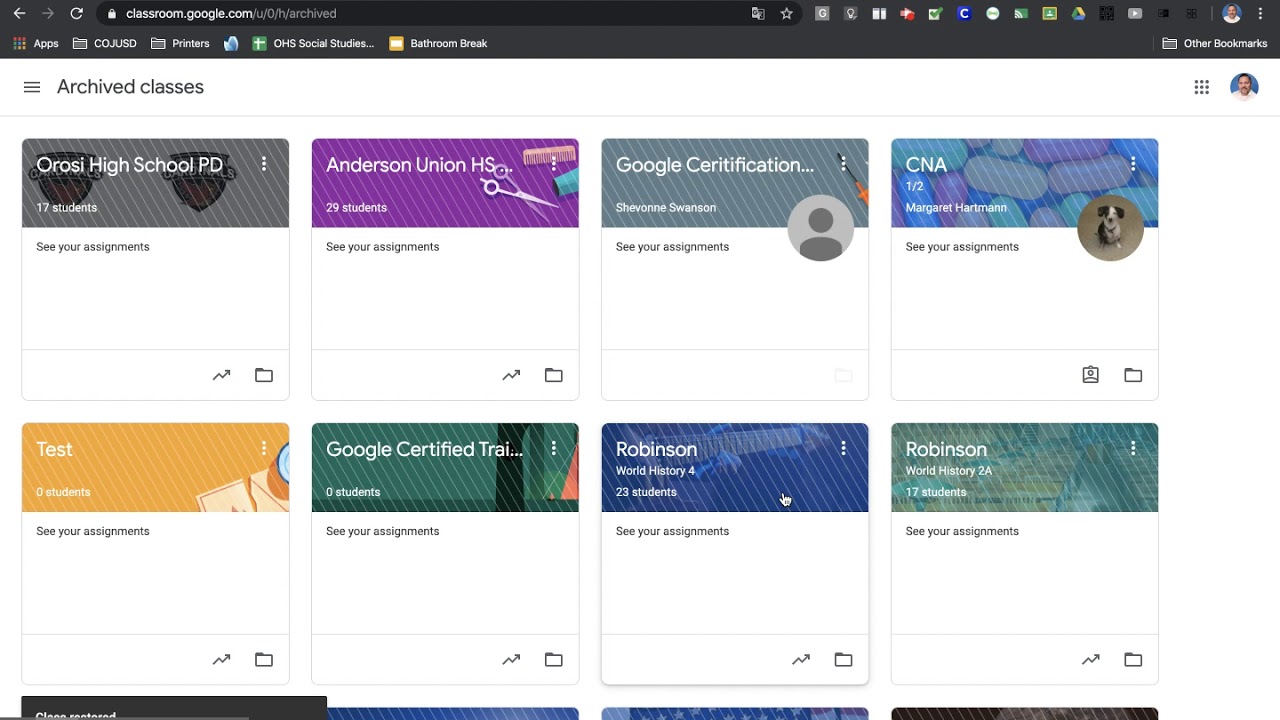This screenshot has height=720, width=1280.
Task: Open gradebook for Orosi High School PD
Action: (221, 375)
